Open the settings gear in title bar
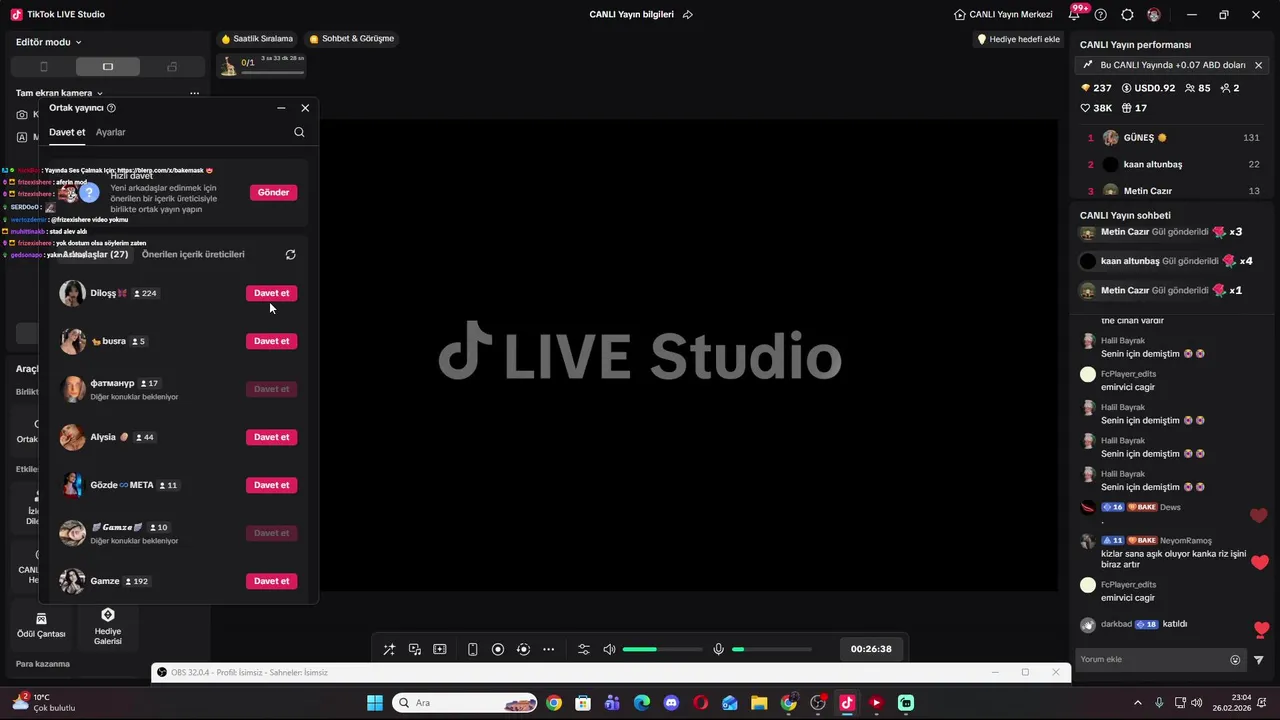The width and height of the screenshot is (1280, 720). coord(1127,15)
